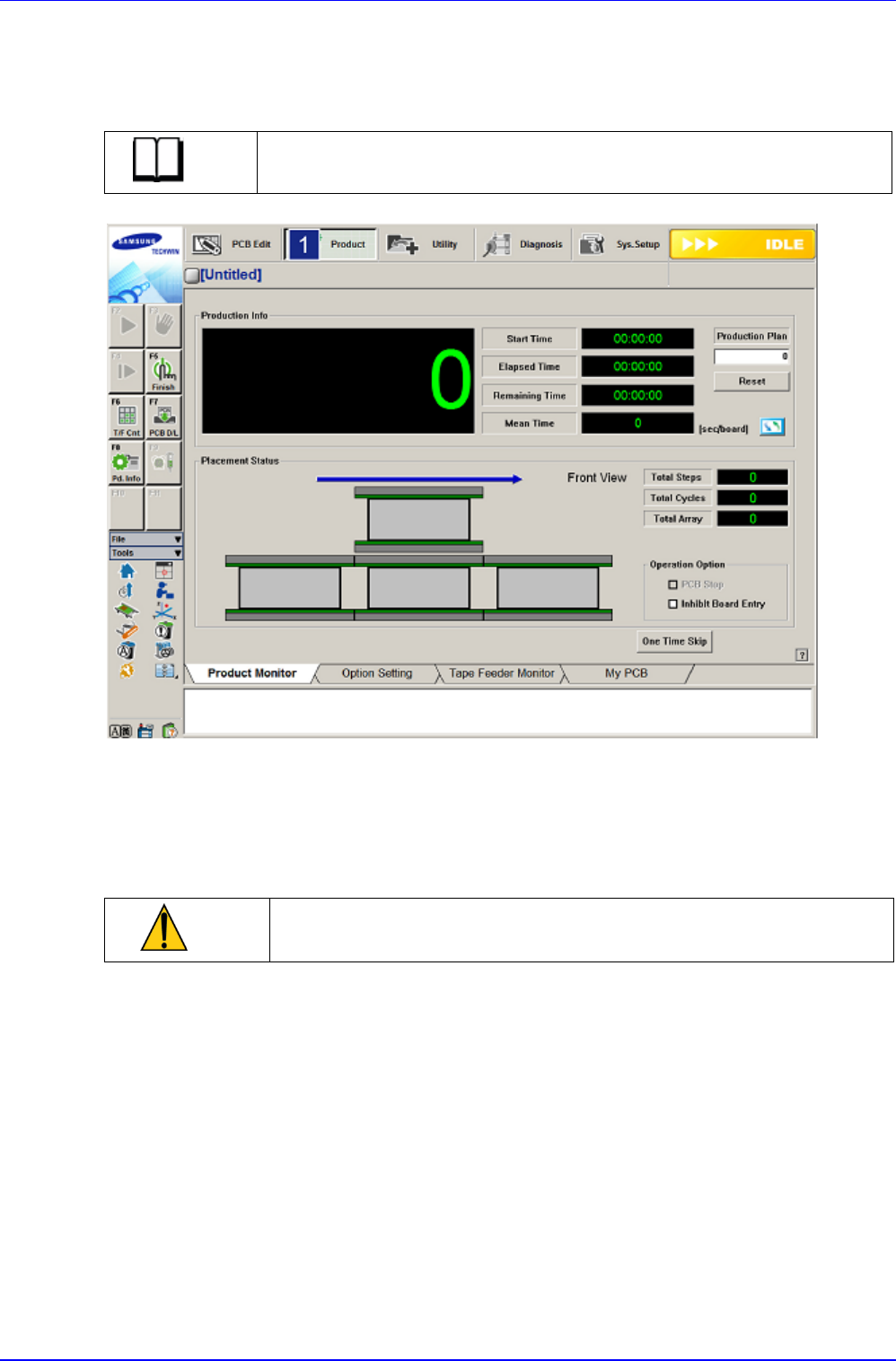Open the F6 T/F Cnt function

(x=127, y=417)
